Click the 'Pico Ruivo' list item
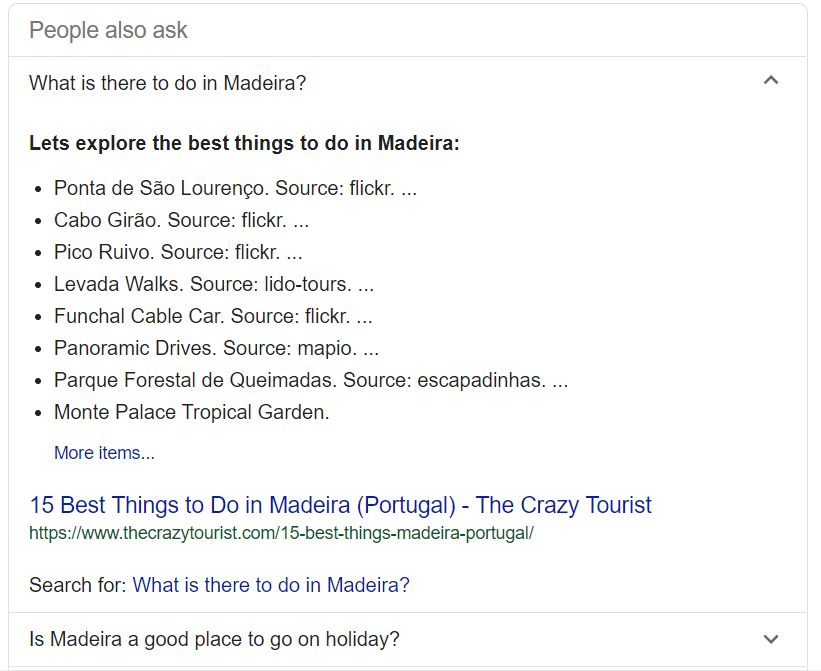This screenshot has height=671, width=821. [x=178, y=252]
